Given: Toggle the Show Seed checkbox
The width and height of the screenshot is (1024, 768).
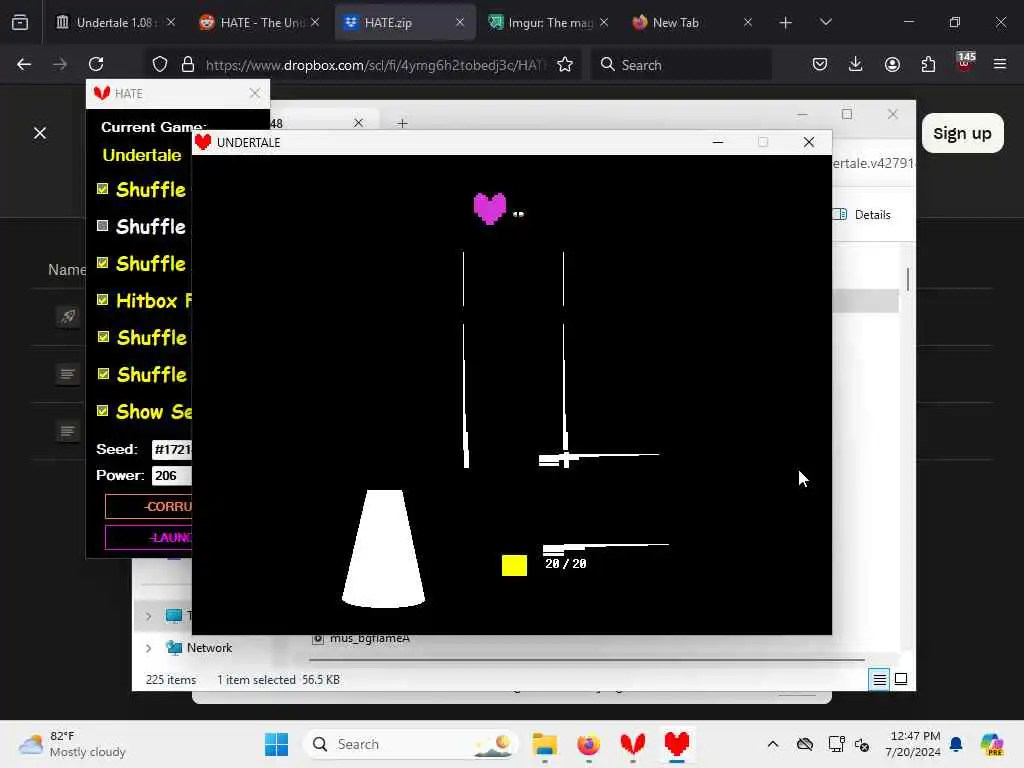Looking at the screenshot, I should pyautogui.click(x=103, y=411).
